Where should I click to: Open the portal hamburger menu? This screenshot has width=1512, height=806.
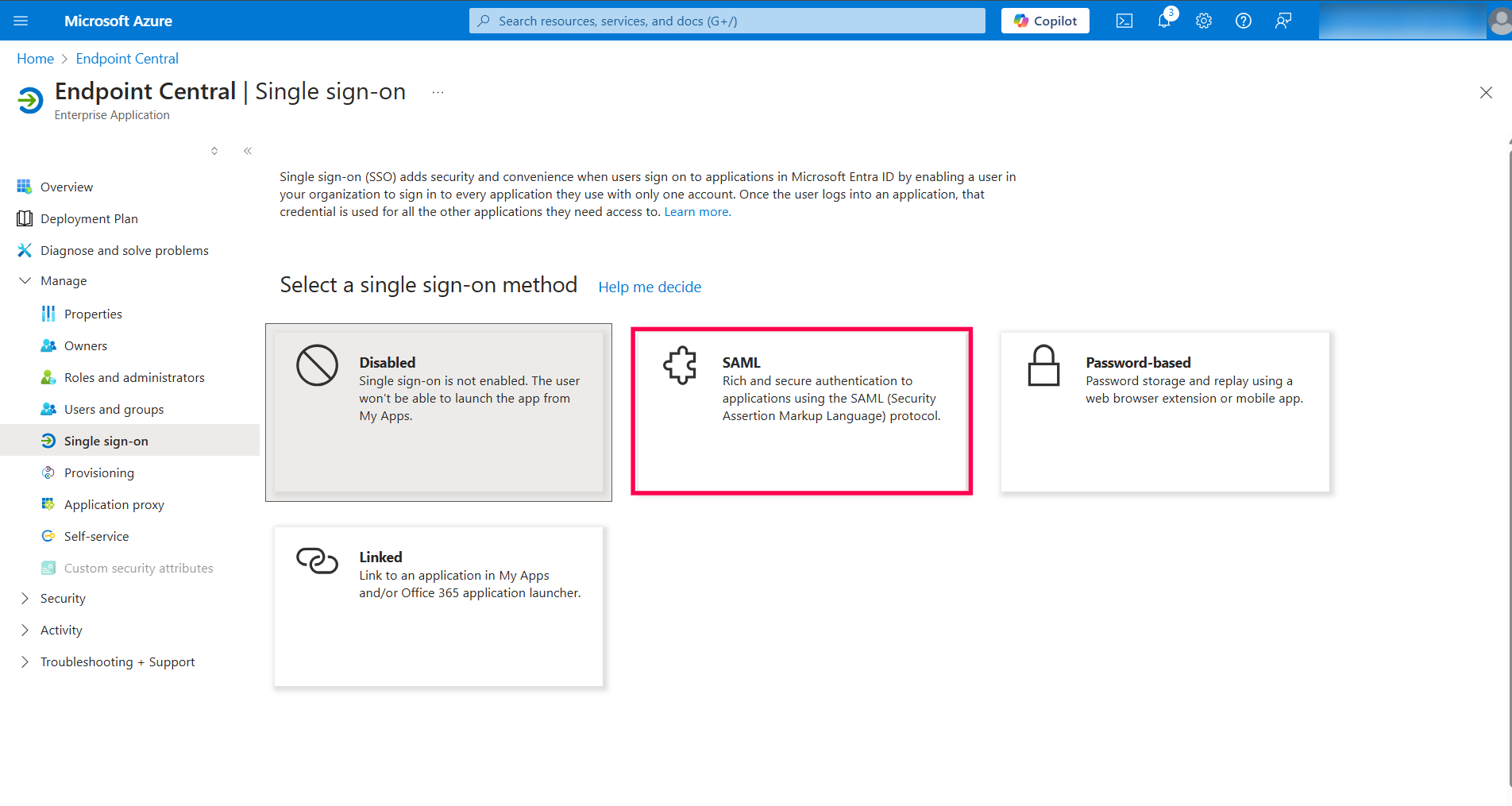tap(21, 21)
